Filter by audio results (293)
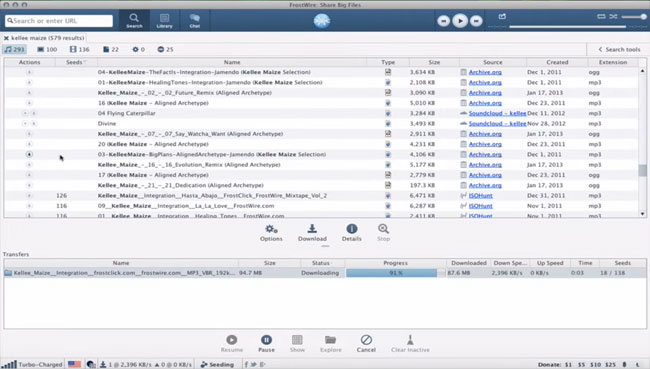This screenshot has height=369, width=650. pyautogui.click(x=15, y=49)
